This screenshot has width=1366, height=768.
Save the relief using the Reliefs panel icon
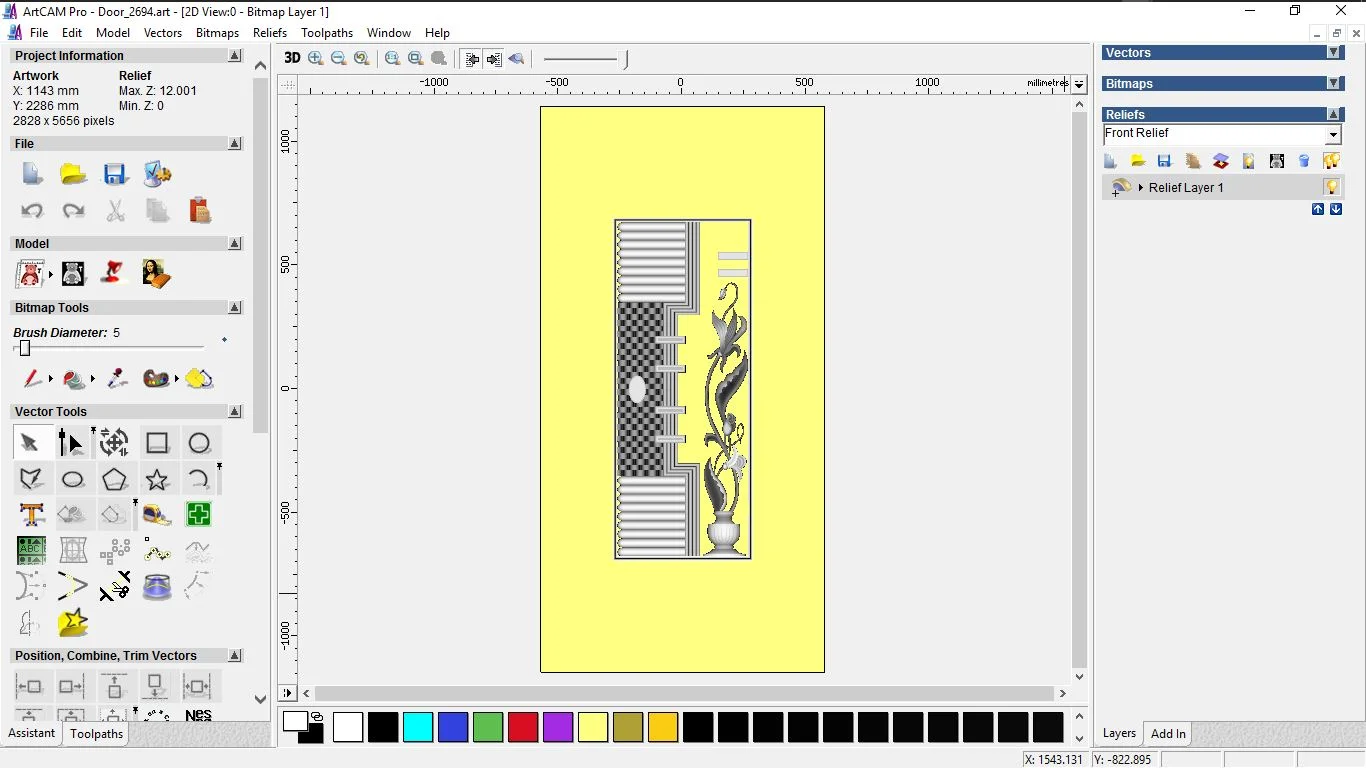click(x=1164, y=161)
